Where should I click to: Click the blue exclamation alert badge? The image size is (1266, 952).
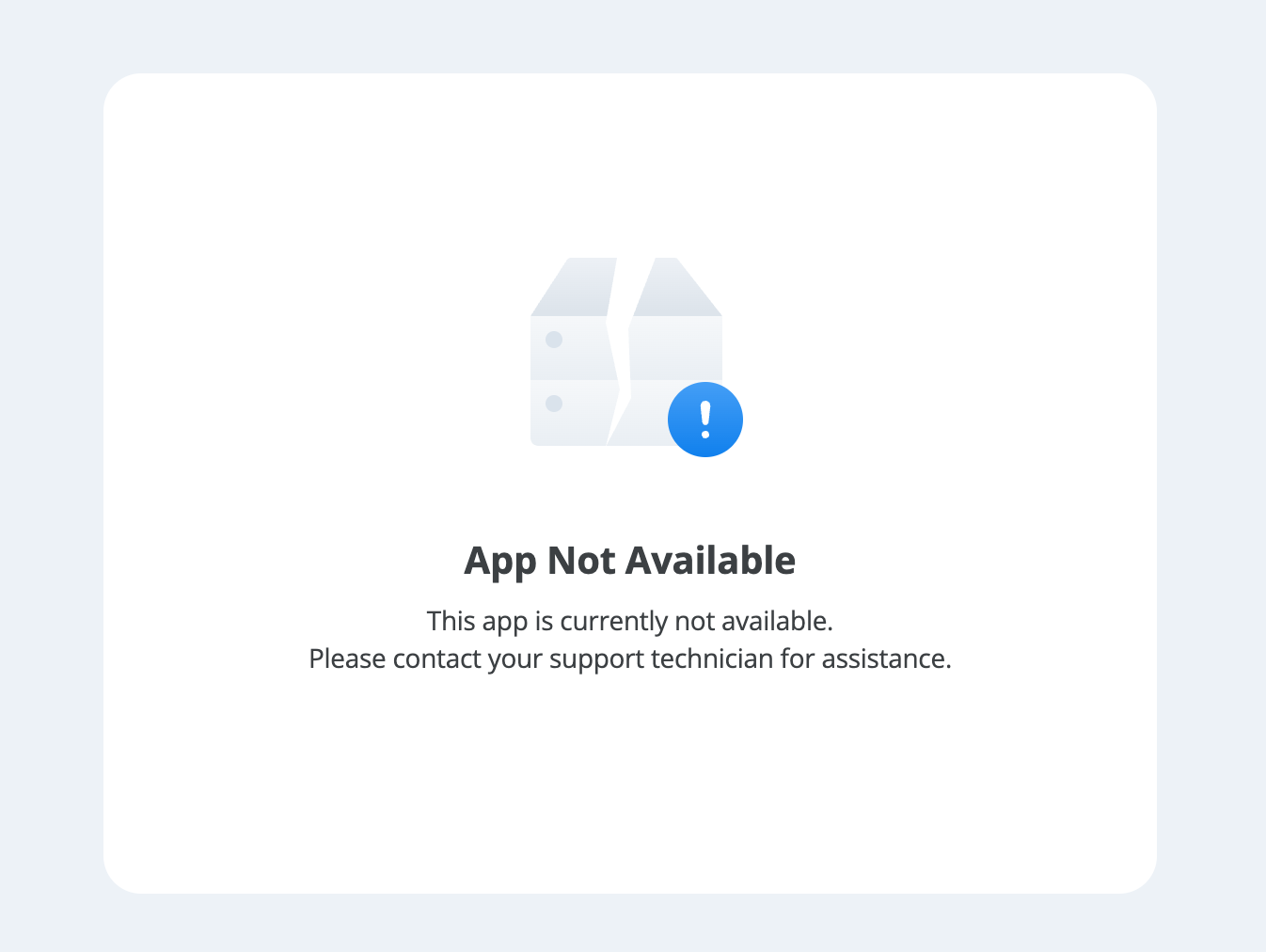[705, 420]
